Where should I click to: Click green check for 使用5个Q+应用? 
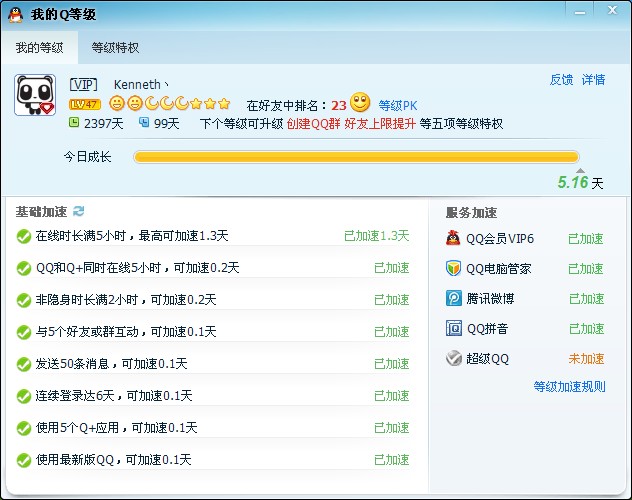tap(24, 428)
